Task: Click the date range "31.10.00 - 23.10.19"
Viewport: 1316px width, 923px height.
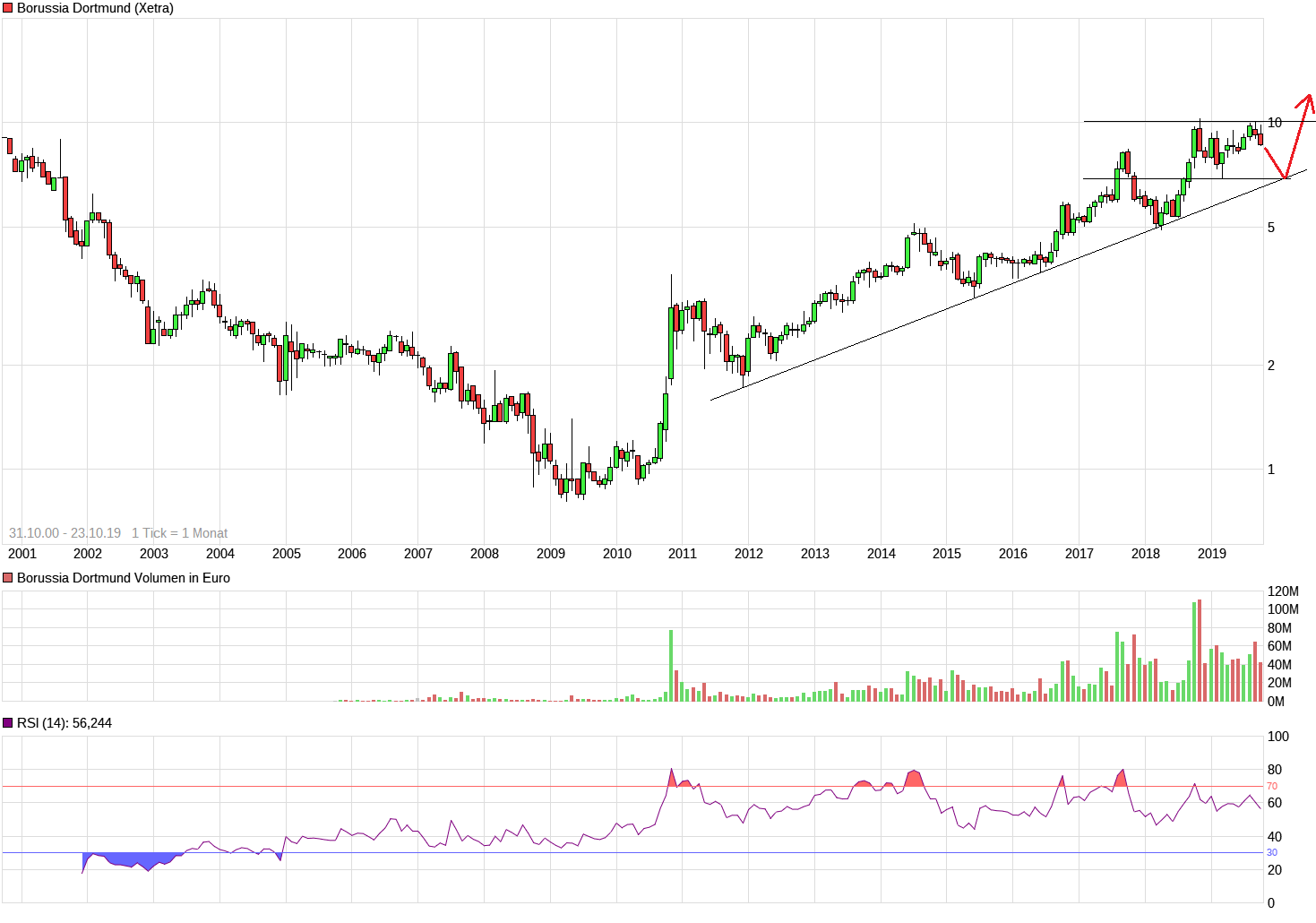Action: (x=65, y=533)
